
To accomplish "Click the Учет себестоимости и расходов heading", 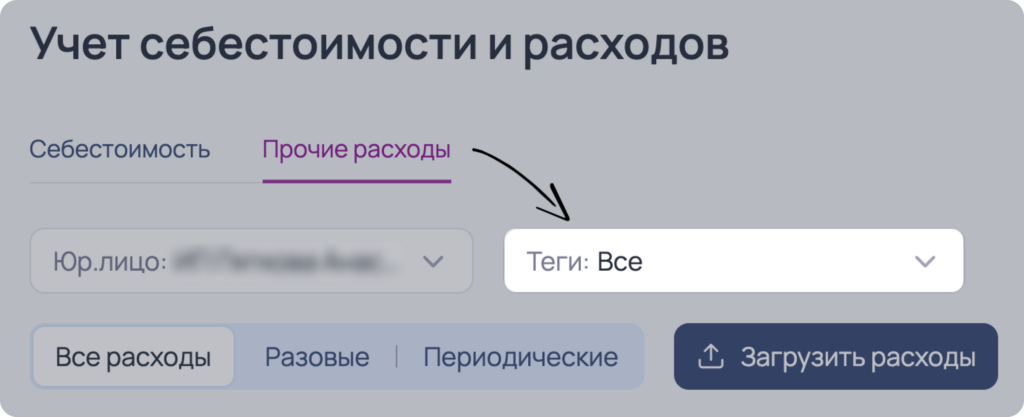I will pos(379,44).
